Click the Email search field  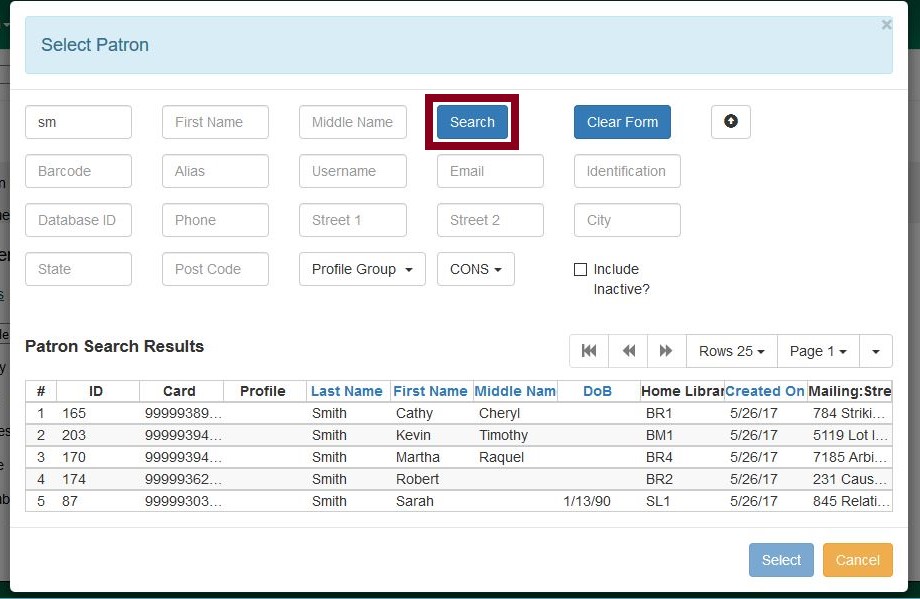tap(490, 171)
